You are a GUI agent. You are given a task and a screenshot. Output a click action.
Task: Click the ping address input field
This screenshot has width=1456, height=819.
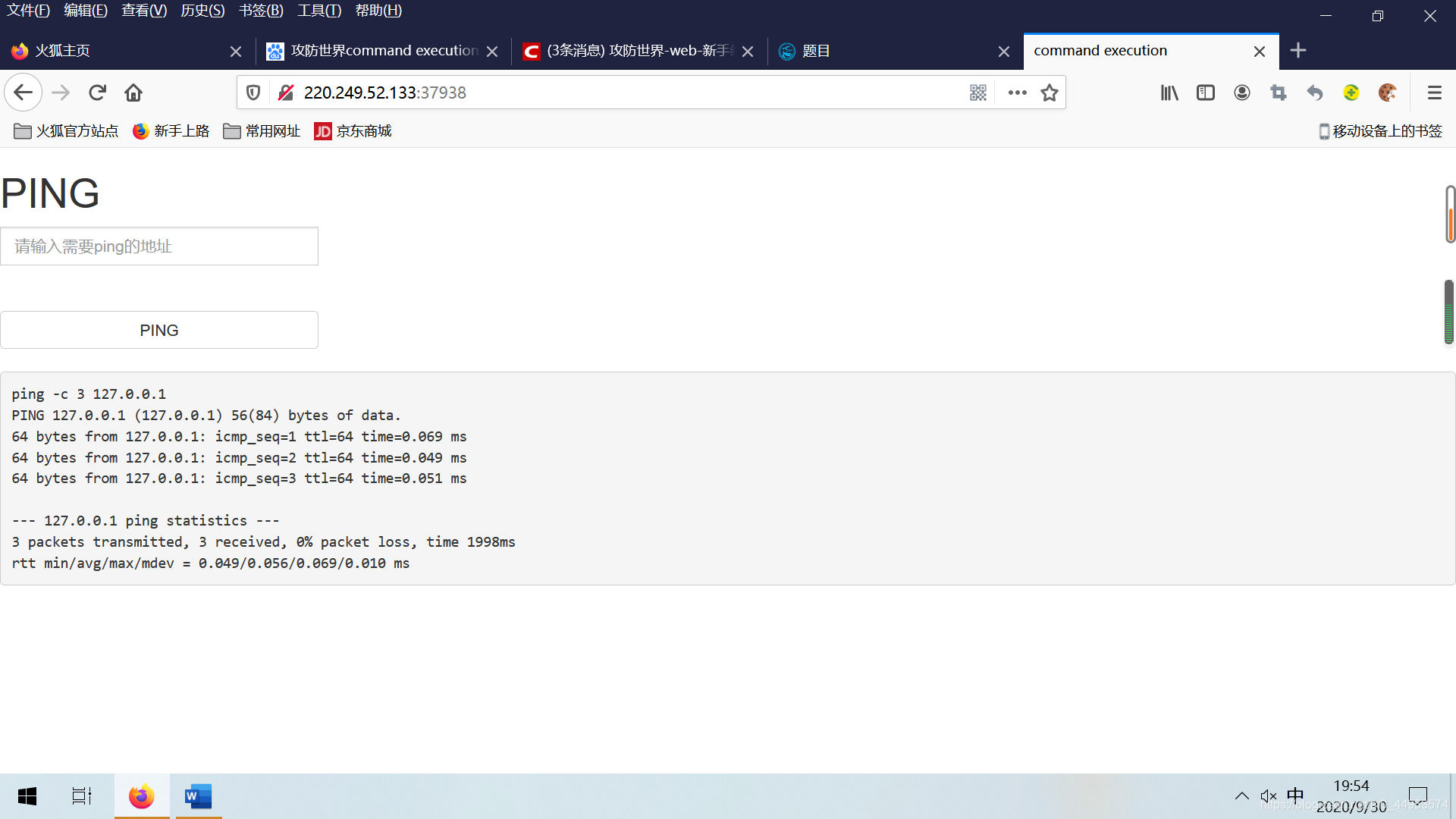click(x=159, y=246)
